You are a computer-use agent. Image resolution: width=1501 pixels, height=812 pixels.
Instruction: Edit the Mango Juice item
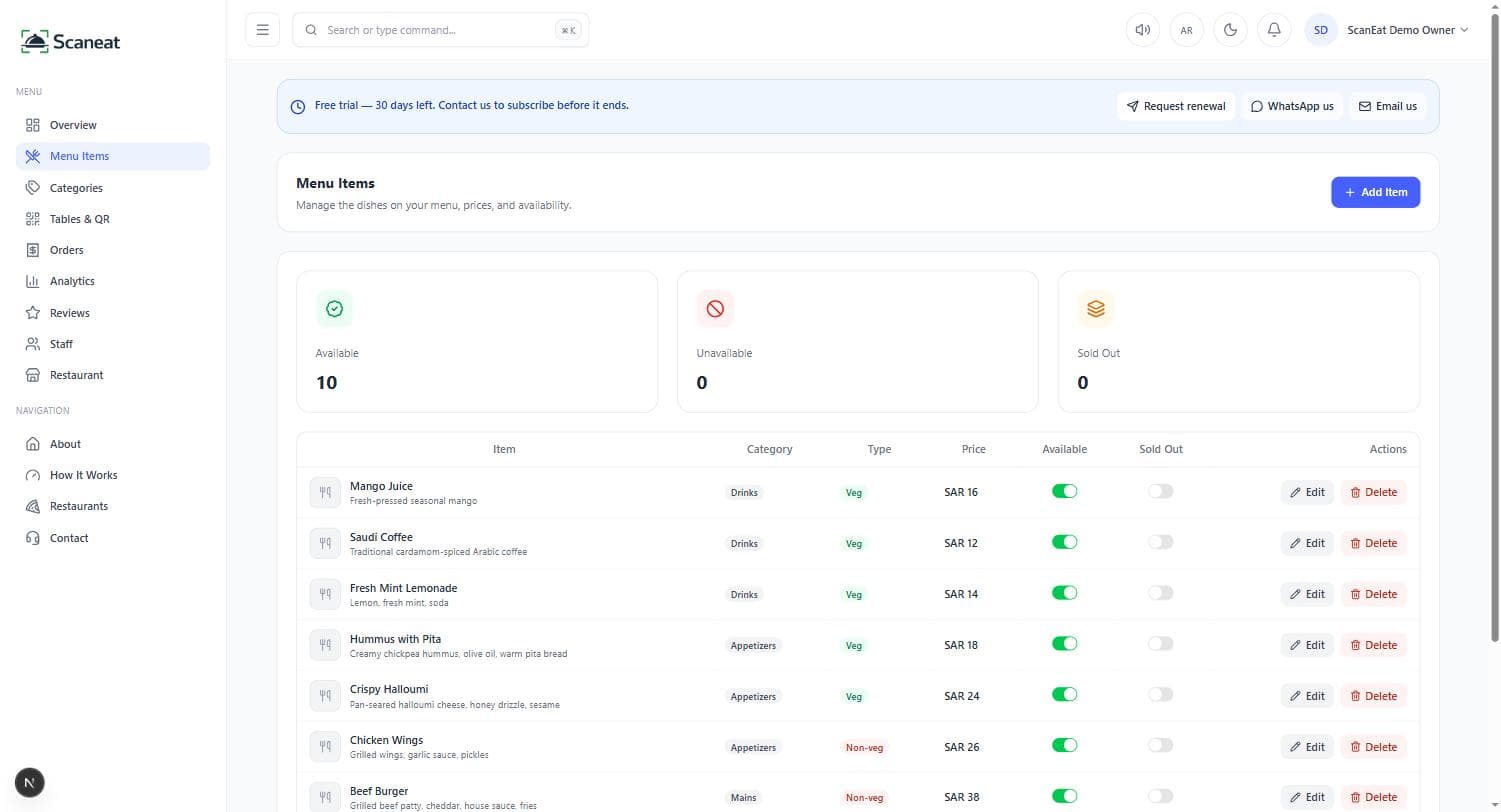pos(1307,492)
